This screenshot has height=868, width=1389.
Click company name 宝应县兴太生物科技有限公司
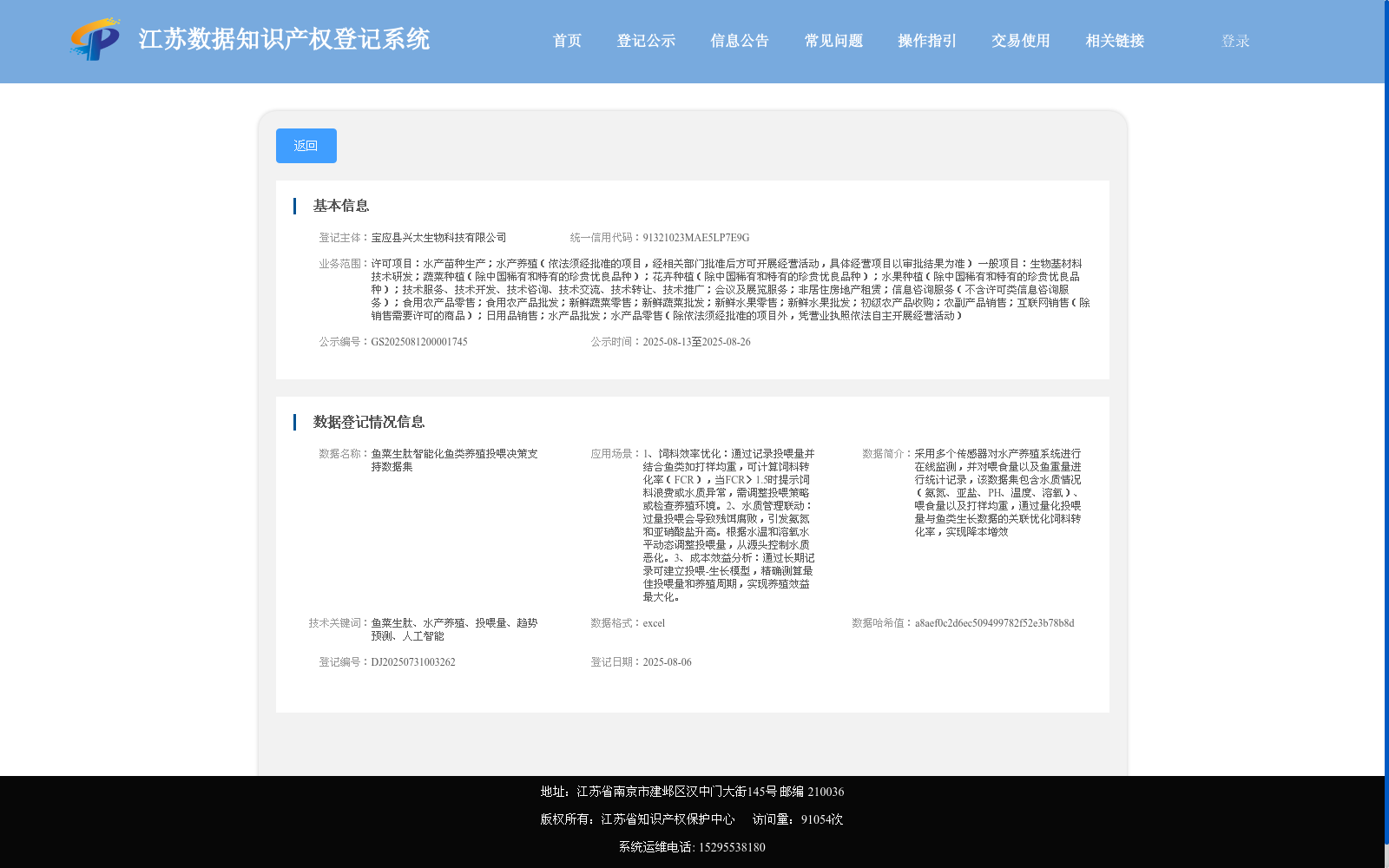(x=438, y=238)
